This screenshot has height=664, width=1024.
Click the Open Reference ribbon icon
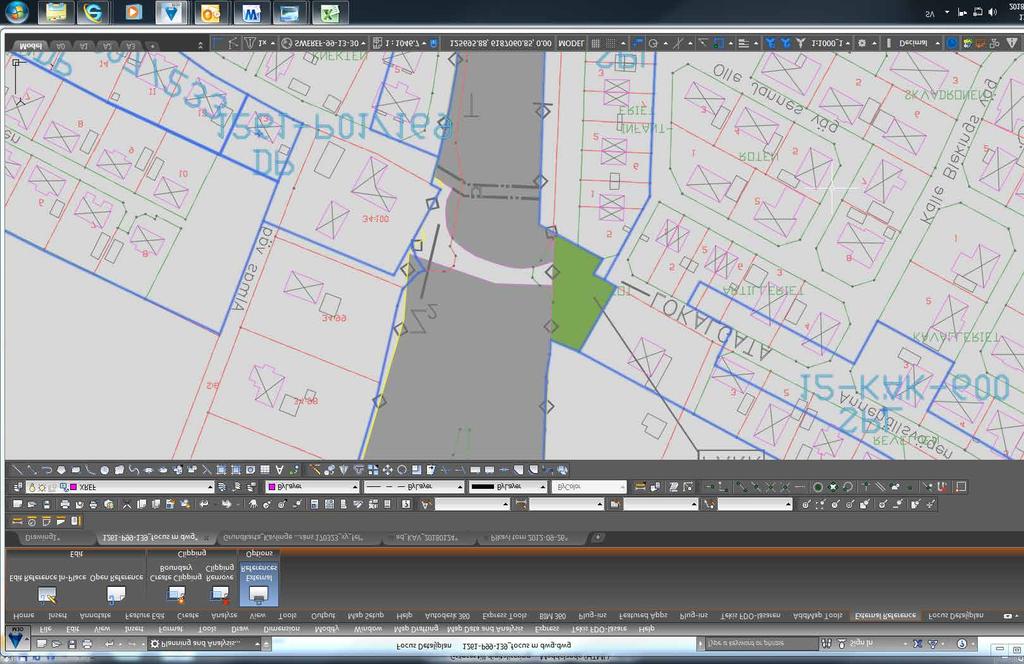coord(116,595)
